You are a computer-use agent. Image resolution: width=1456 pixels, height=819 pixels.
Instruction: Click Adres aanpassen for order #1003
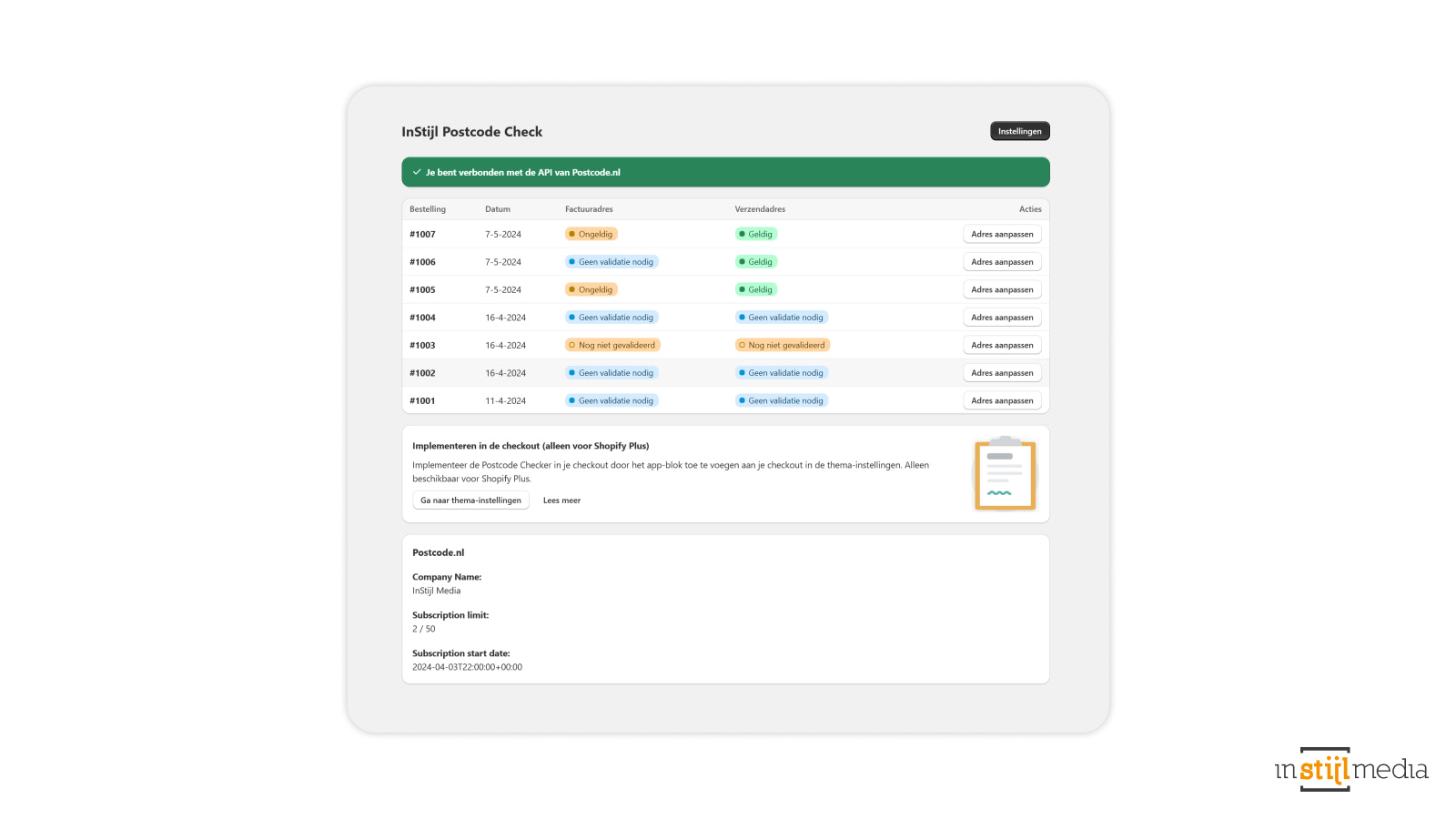click(x=1002, y=345)
